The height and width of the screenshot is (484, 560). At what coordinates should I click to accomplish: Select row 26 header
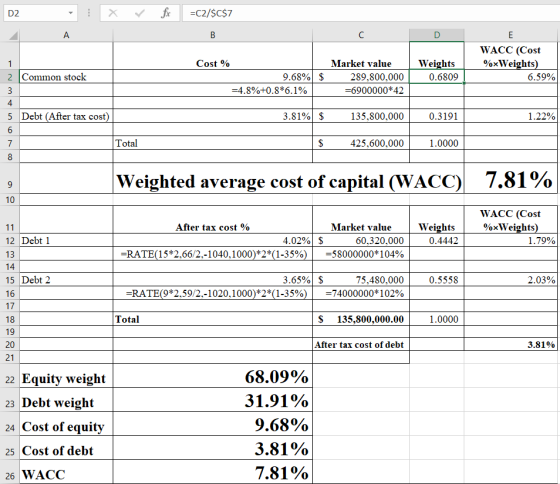coord(10,472)
